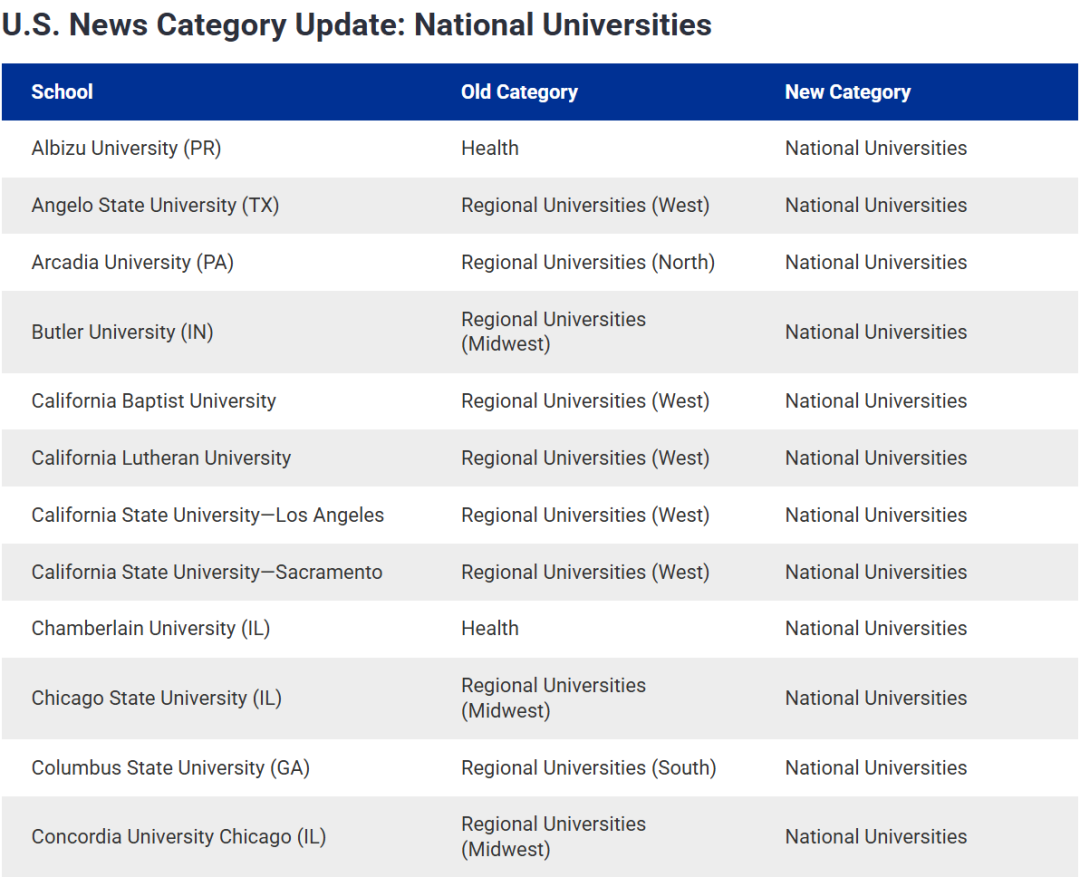The image size is (1080, 877).
Task: Select Columbus State University (GA) row
Action: click(540, 768)
